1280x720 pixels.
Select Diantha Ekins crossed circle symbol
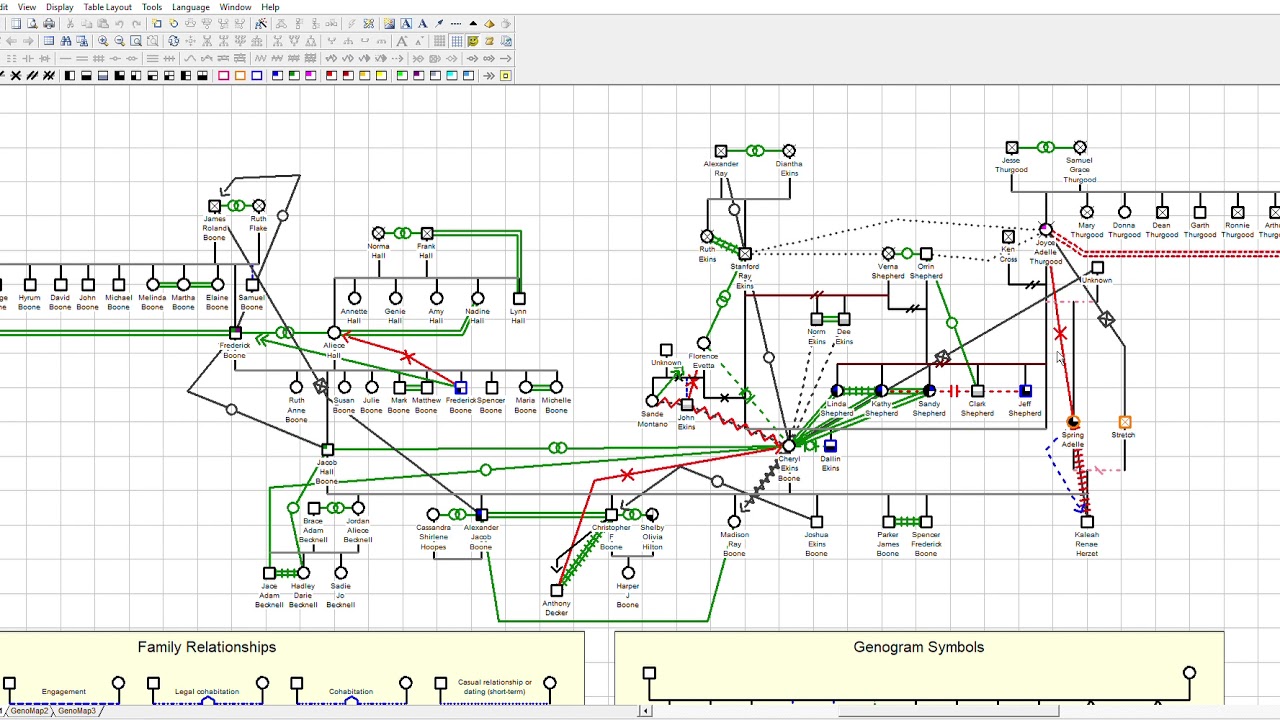pyautogui.click(x=789, y=151)
